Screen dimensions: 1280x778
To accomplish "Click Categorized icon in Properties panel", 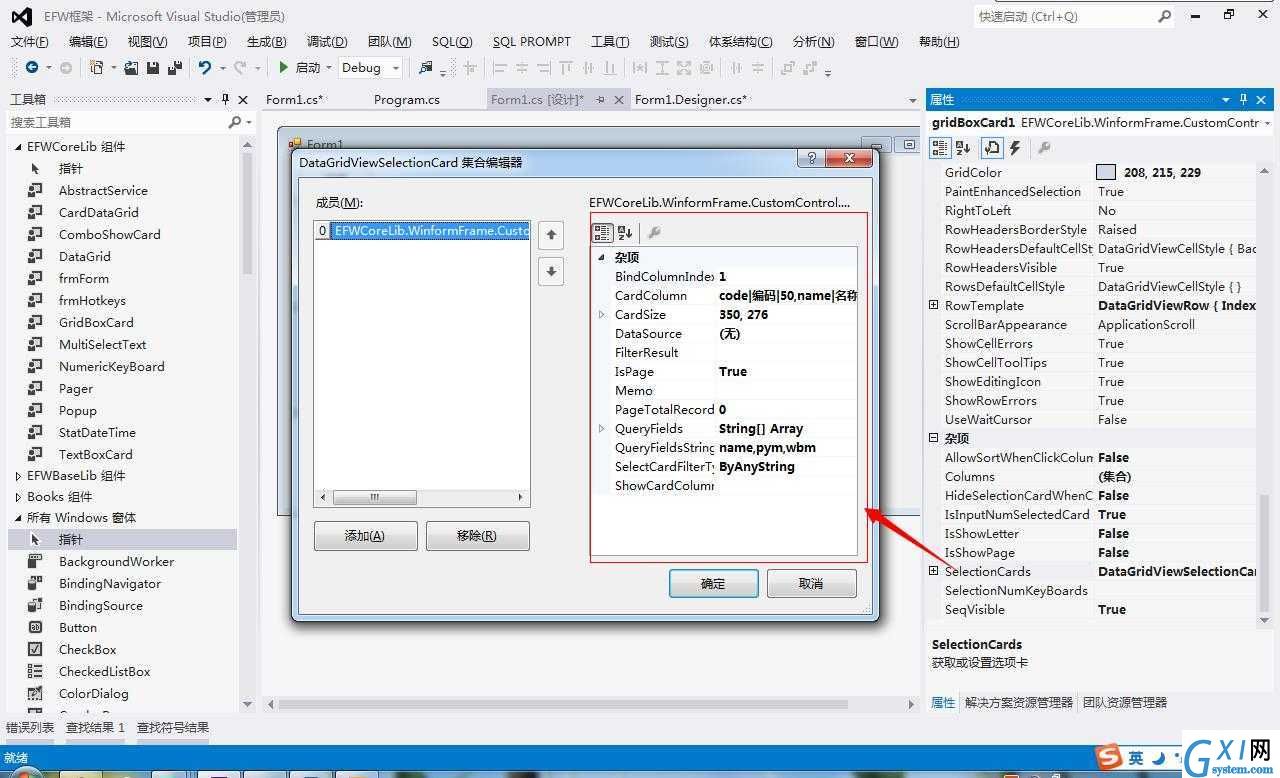I will point(940,147).
